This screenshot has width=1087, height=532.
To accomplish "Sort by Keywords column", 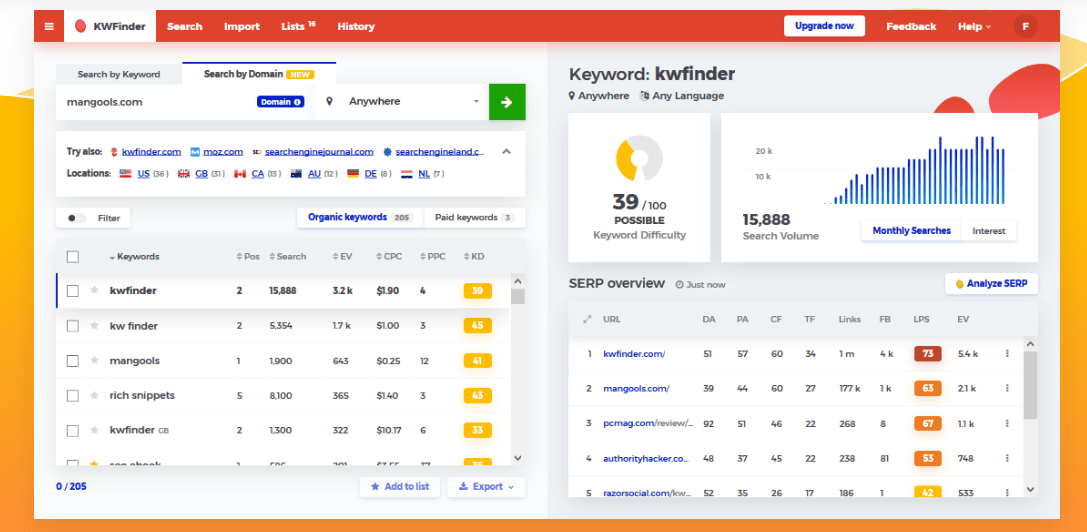I will [134, 257].
